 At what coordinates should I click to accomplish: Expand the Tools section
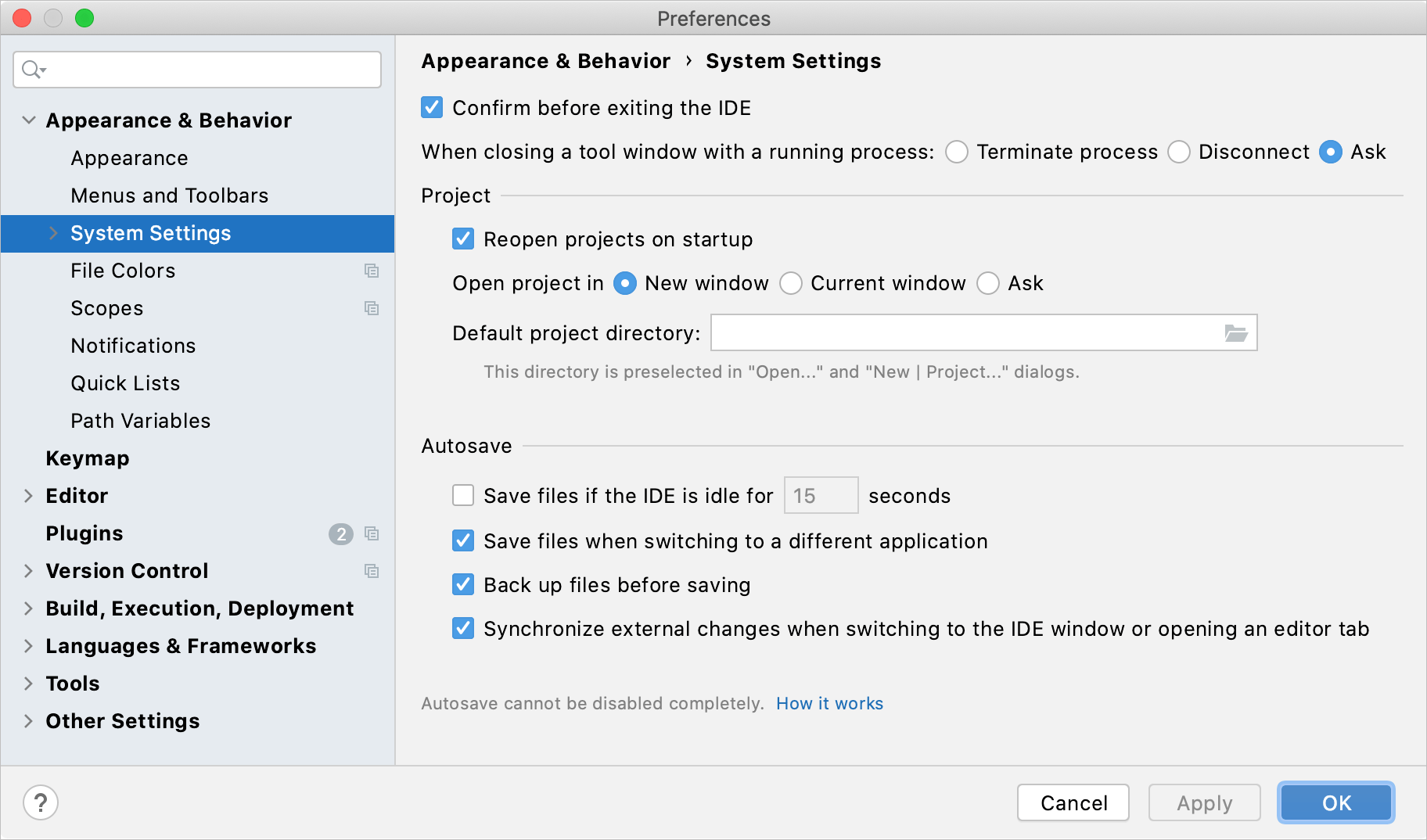coord(28,684)
